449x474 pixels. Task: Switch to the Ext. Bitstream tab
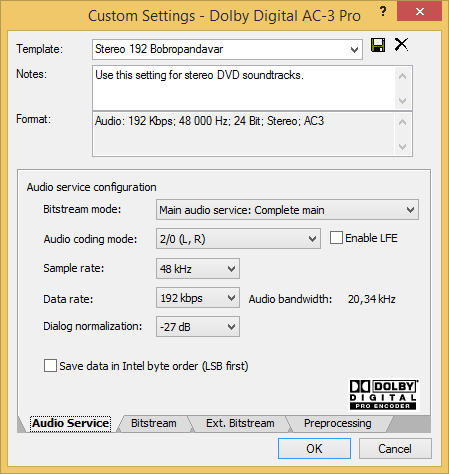(240, 423)
